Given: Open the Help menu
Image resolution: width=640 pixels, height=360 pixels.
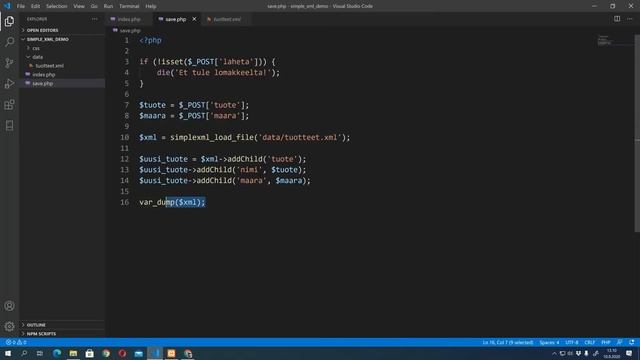Looking at the screenshot, I should pyautogui.click(x=151, y=6).
